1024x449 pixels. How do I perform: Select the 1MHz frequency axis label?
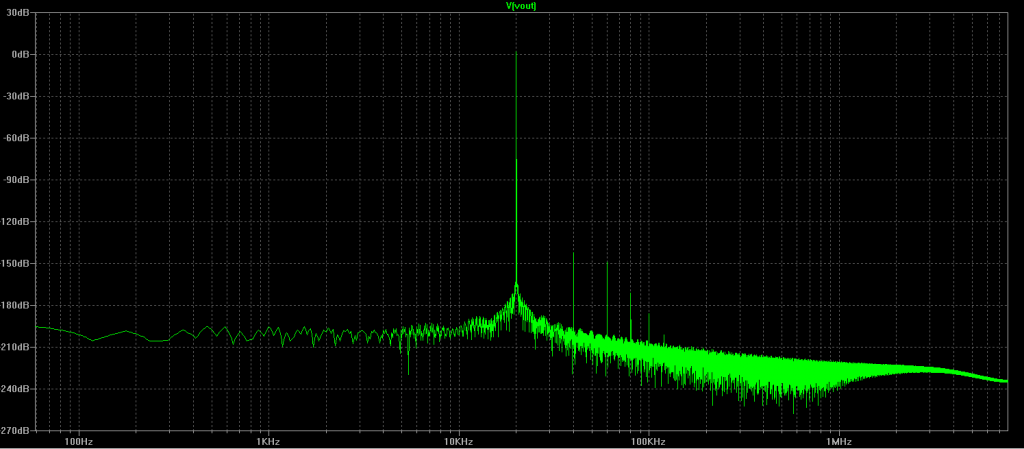[x=838, y=441]
